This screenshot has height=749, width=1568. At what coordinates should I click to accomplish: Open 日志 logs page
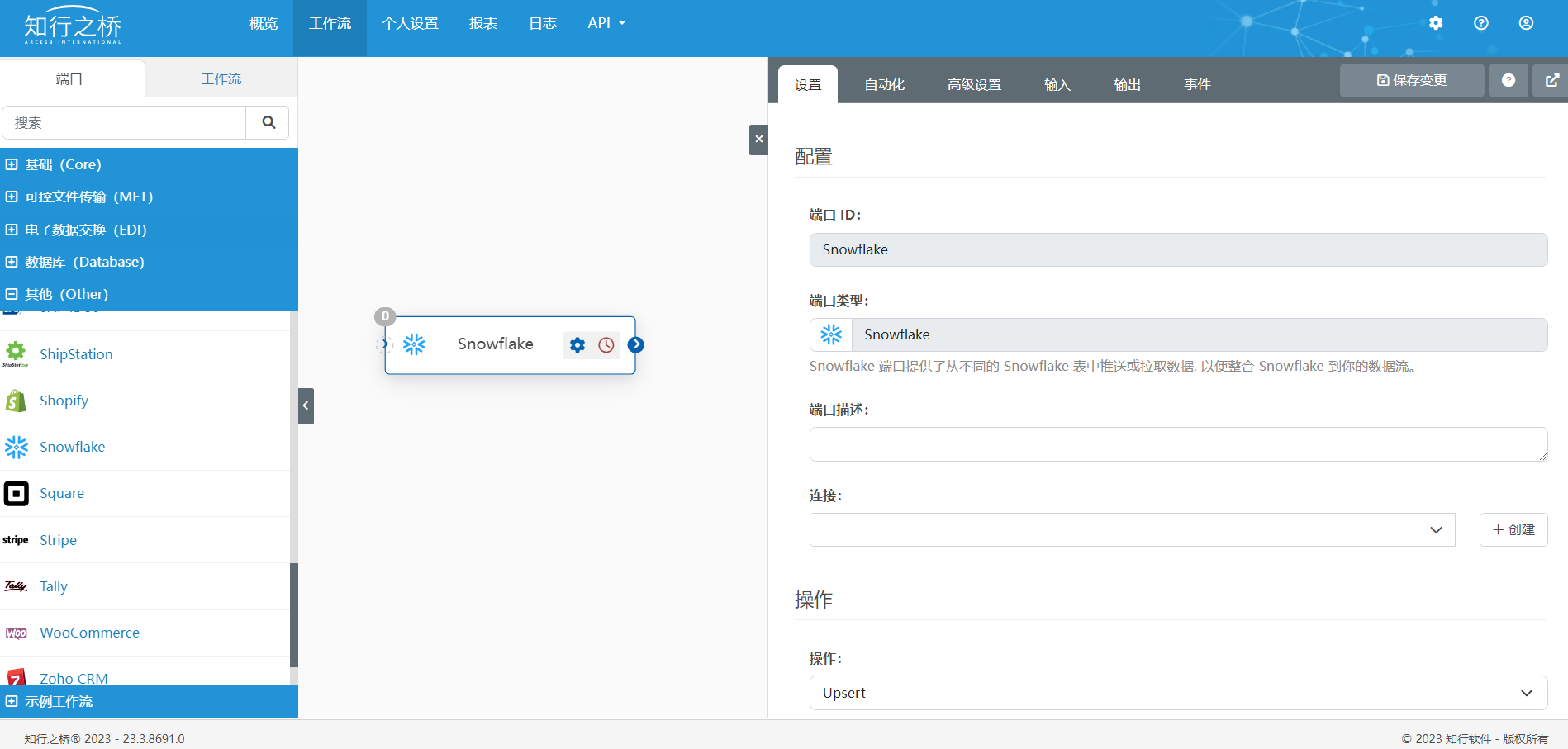543,23
